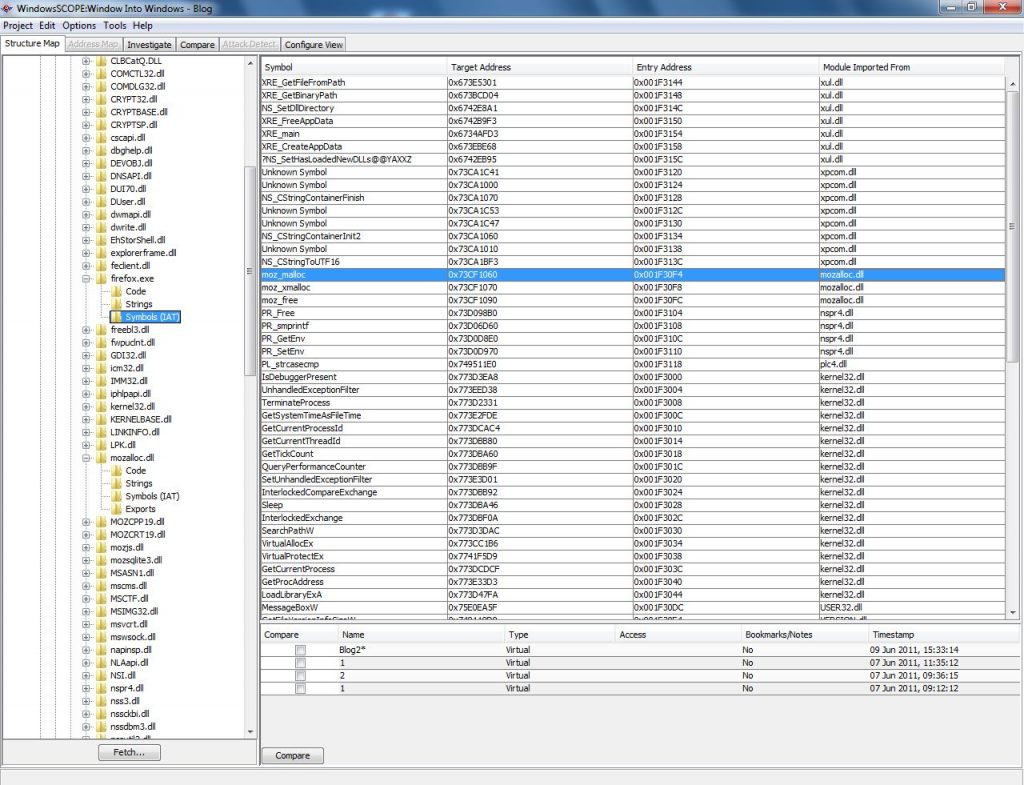Open the Project menu

[18, 25]
